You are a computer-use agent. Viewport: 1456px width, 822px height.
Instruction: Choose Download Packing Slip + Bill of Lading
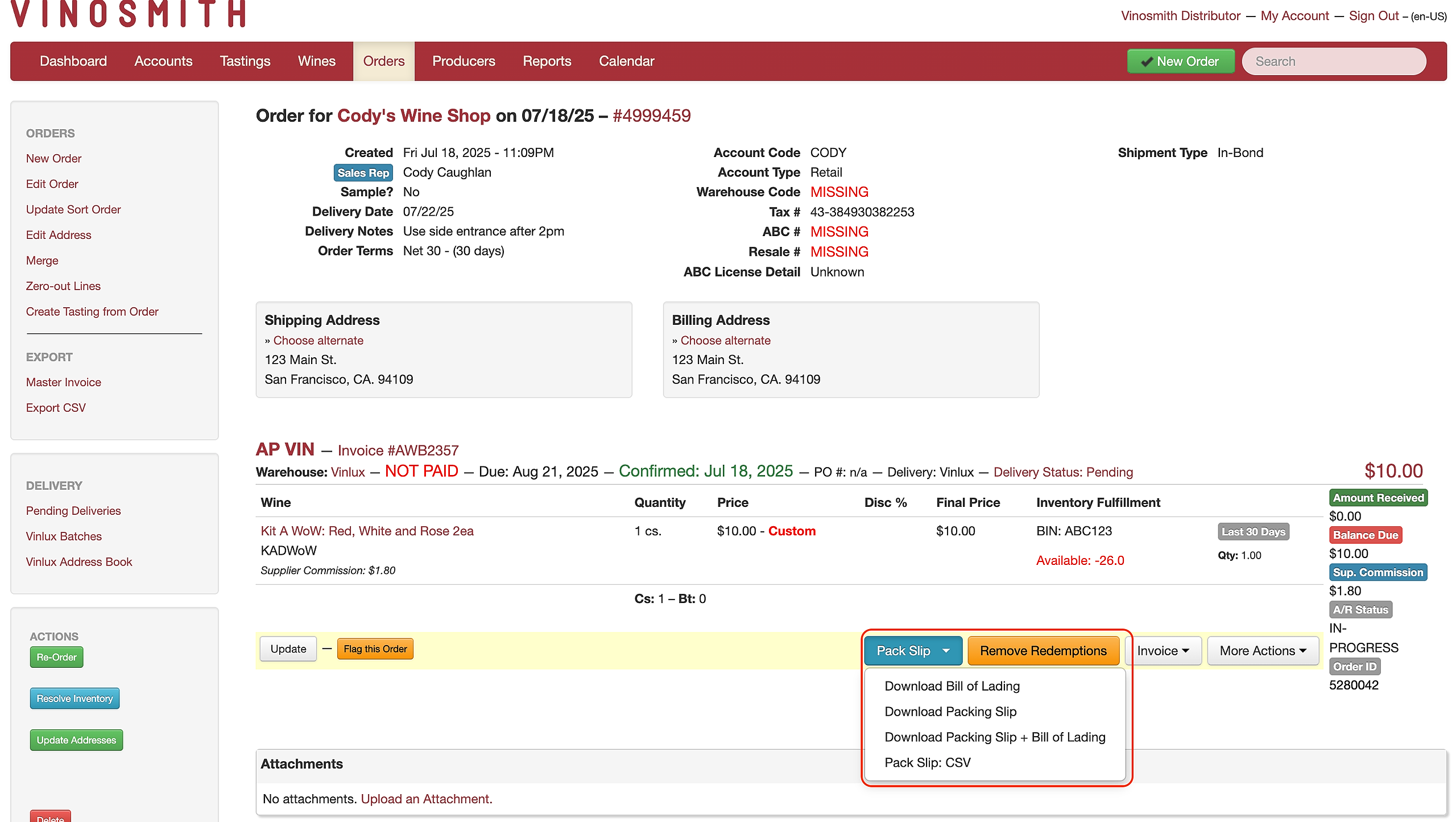(x=995, y=737)
